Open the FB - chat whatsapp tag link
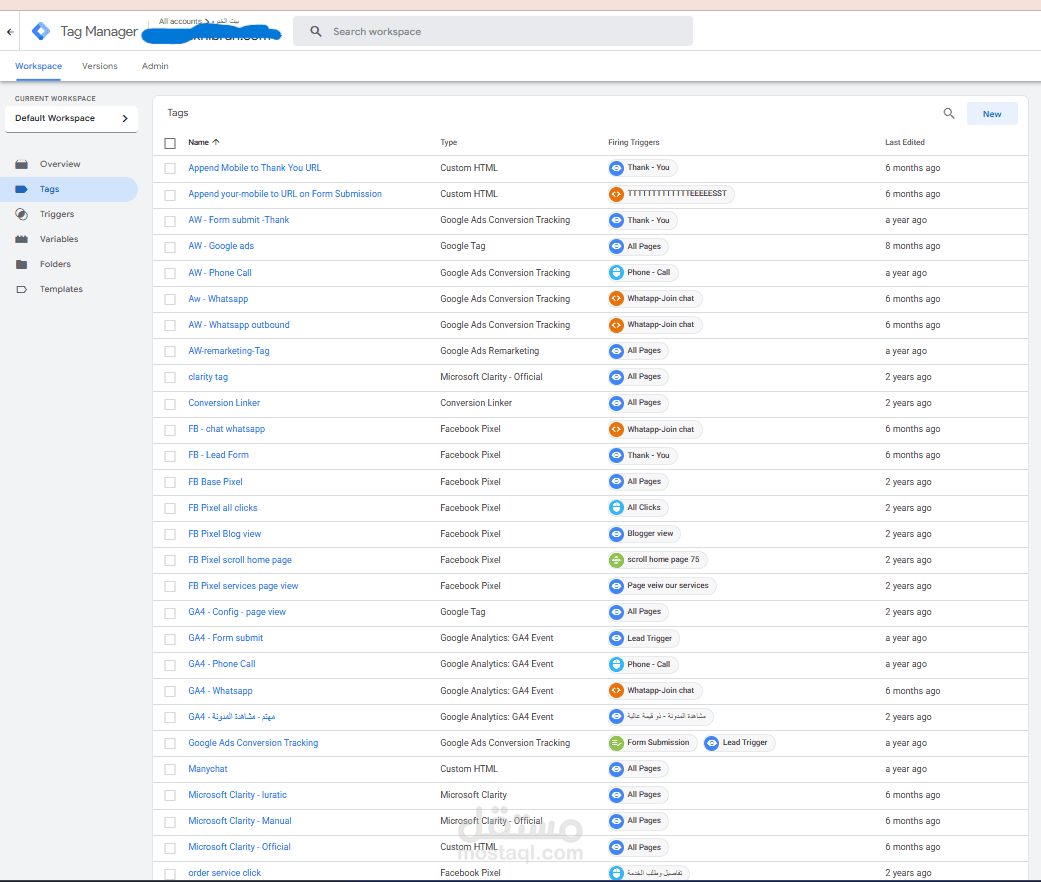The width and height of the screenshot is (1041, 882). pos(226,429)
